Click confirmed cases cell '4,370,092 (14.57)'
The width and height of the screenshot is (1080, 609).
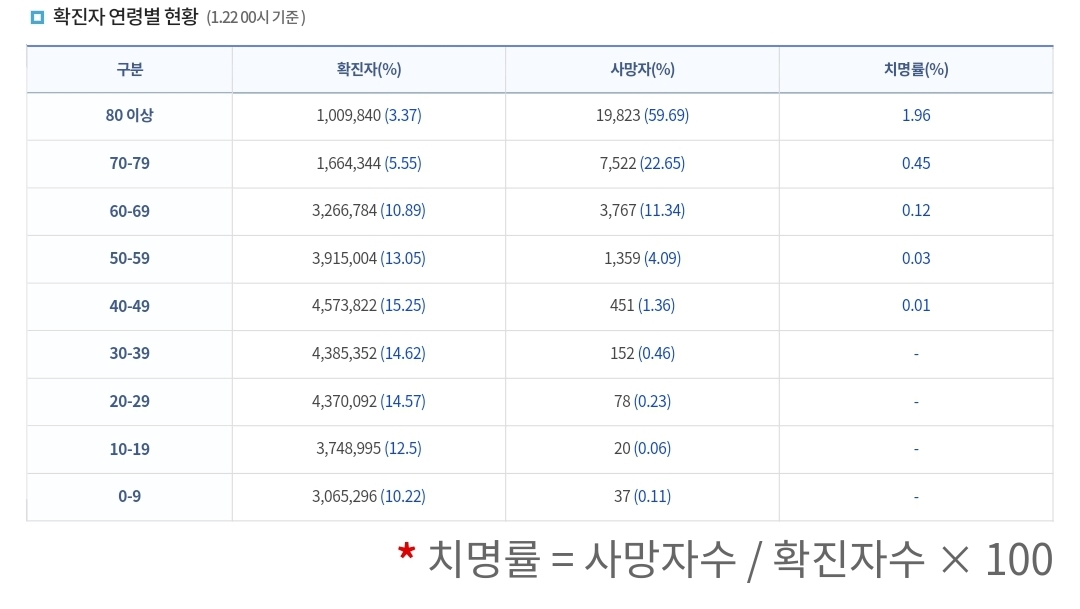[368, 401]
